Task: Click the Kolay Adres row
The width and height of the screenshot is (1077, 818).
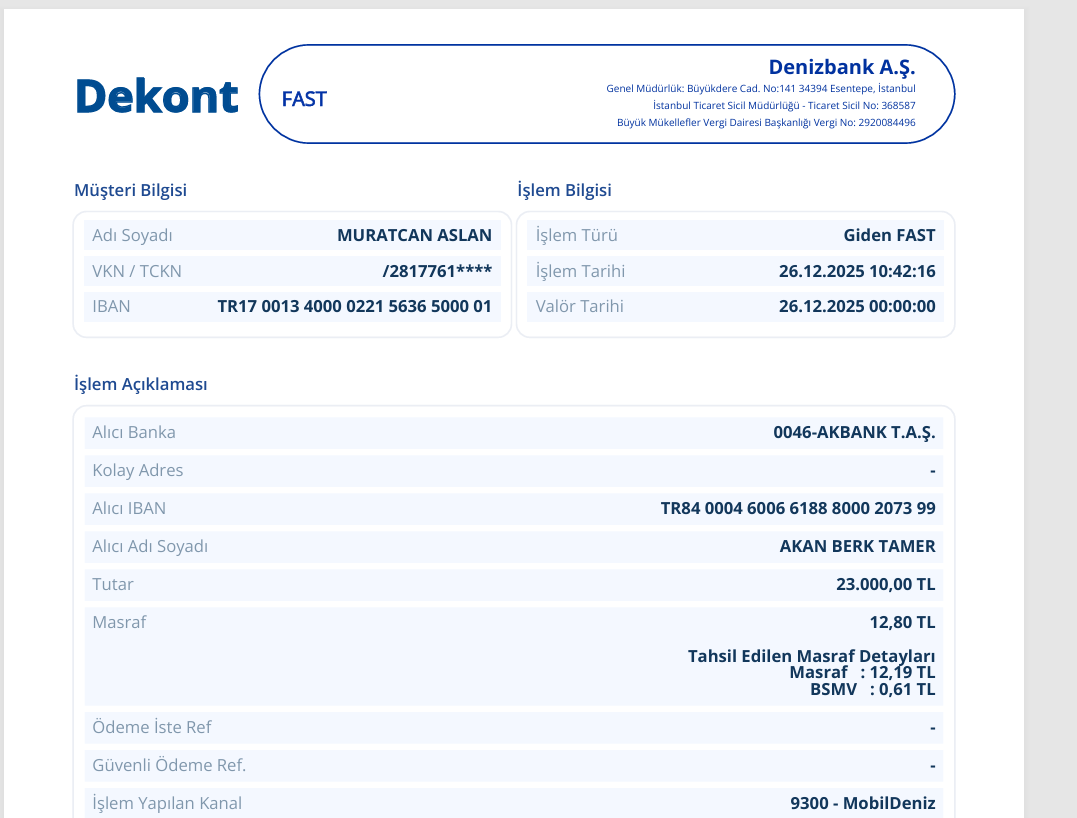Action: (514, 470)
